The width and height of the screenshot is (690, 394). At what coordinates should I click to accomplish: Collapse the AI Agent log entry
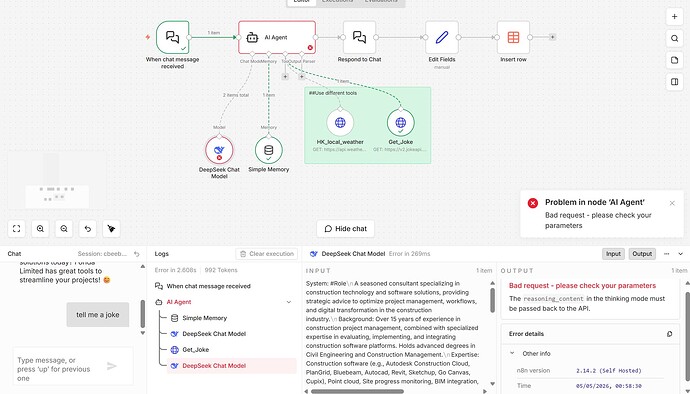pyautogui.click(x=289, y=302)
